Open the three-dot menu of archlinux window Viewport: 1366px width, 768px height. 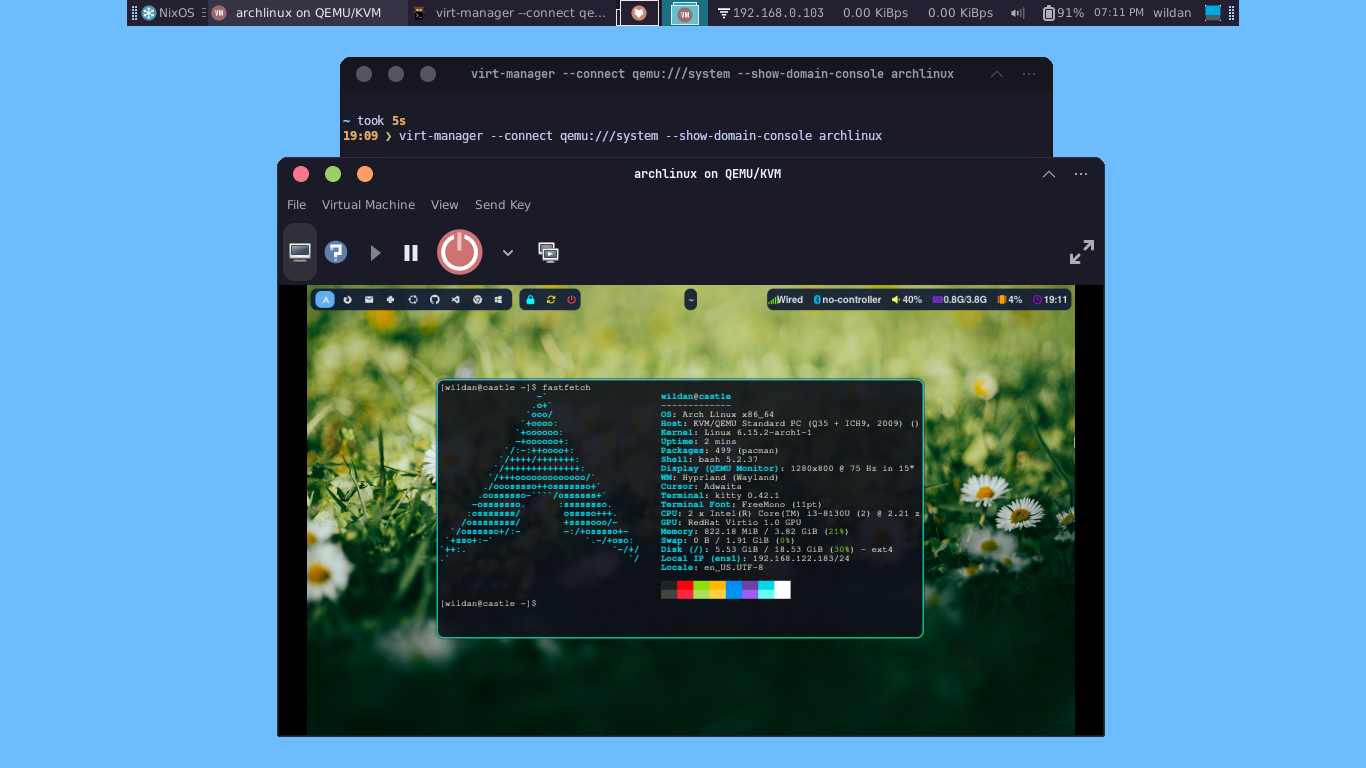pyautogui.click(x=1081, y=174)
